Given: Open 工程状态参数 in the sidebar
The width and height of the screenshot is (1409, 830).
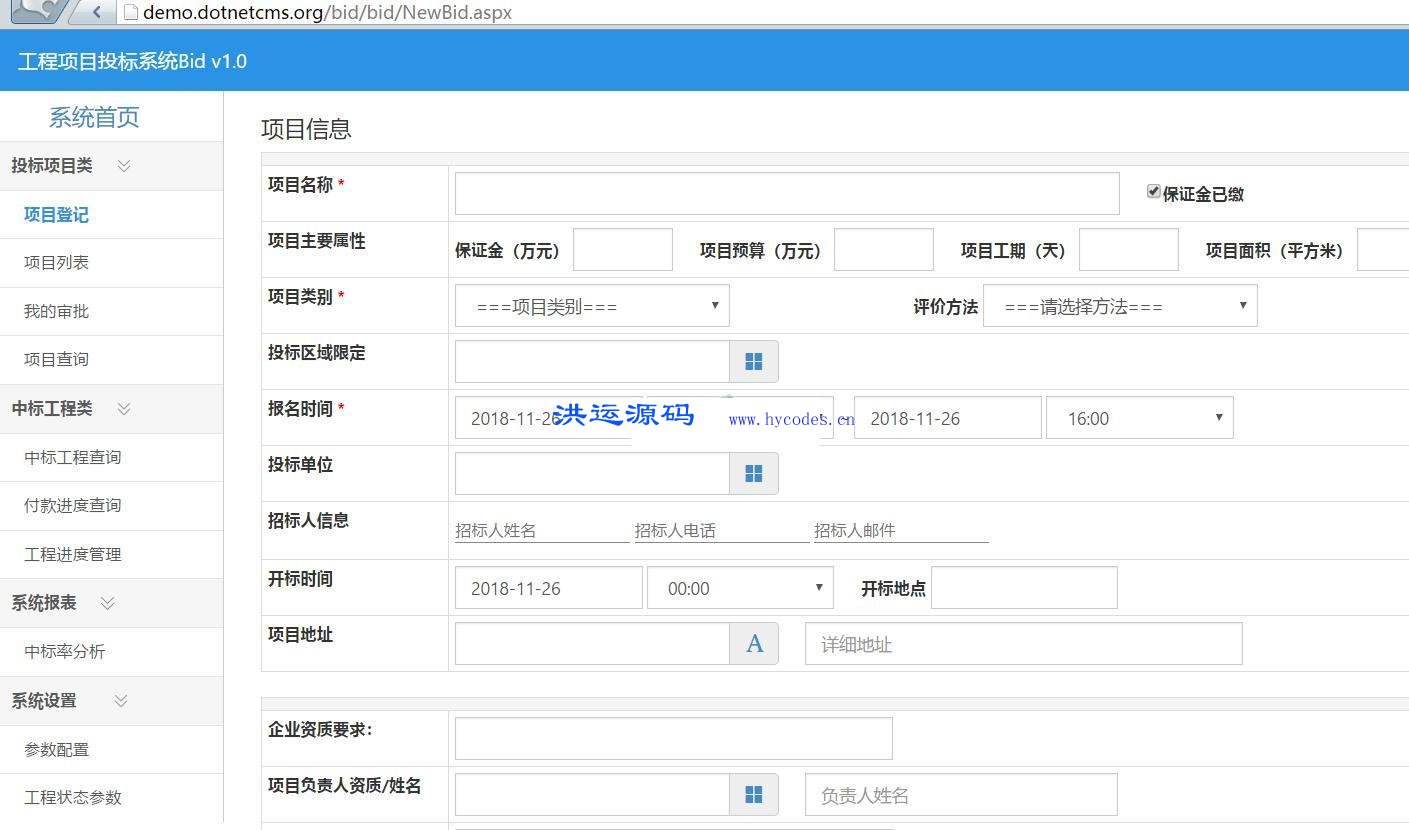Looking at the screenshot, I should (72, 798).
